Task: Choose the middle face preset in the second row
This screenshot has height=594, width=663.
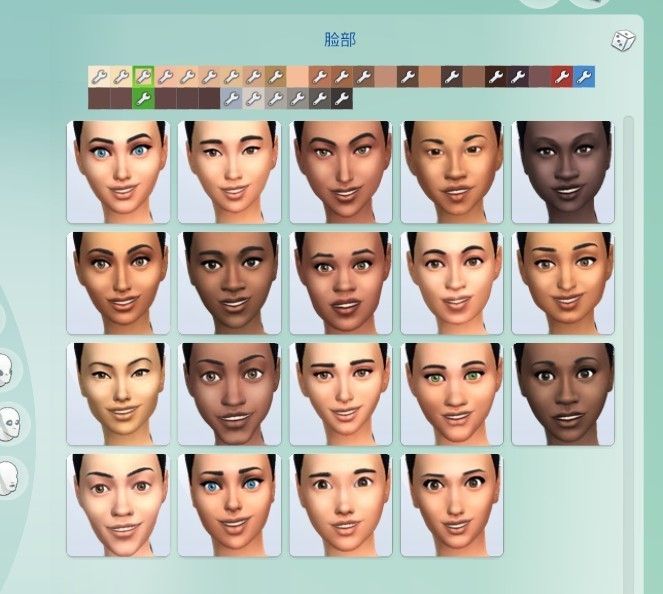Action: (341, 283)
